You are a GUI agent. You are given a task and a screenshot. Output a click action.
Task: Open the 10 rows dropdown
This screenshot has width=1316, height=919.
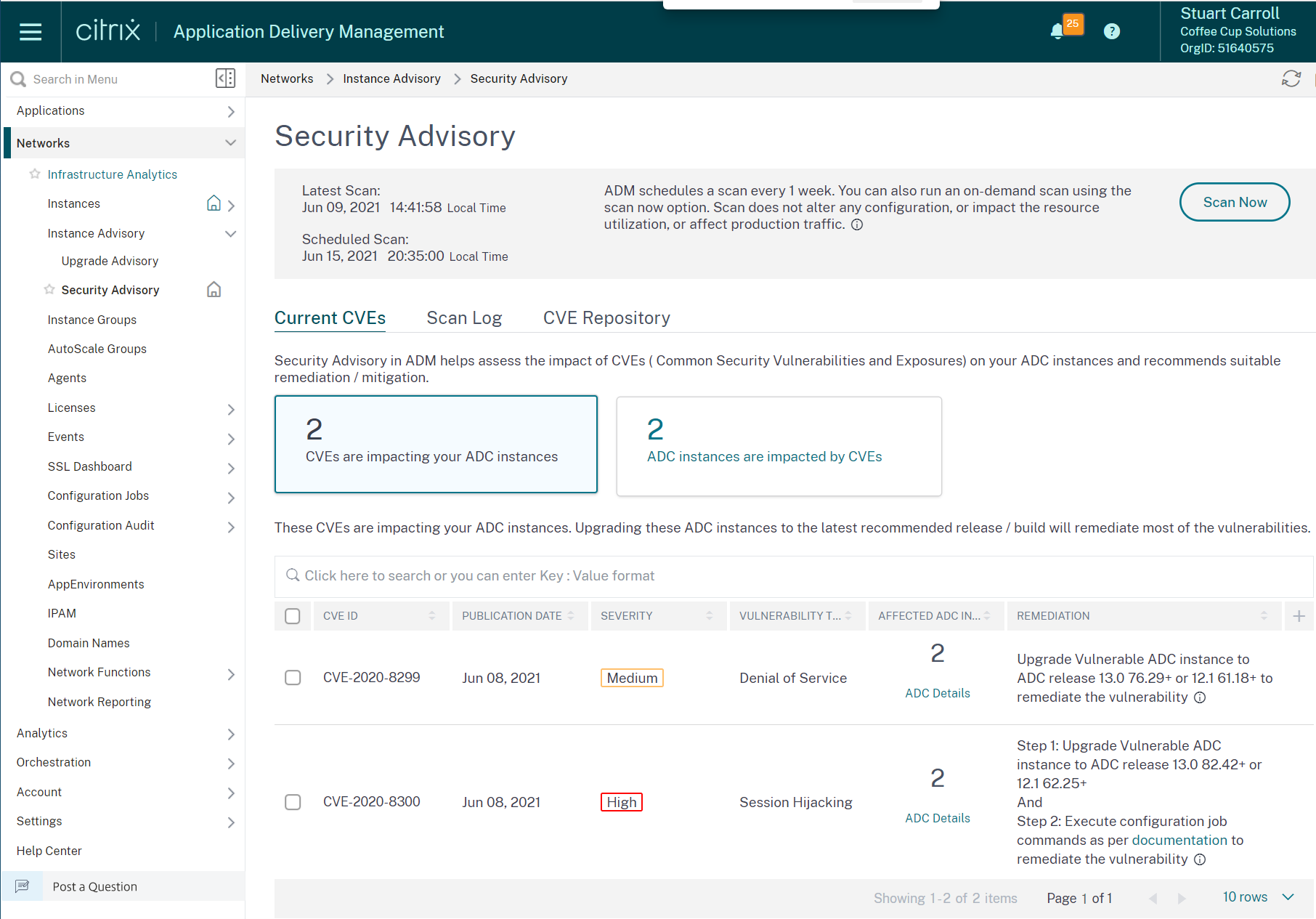pyautogui.click(x=1259, y=896)
